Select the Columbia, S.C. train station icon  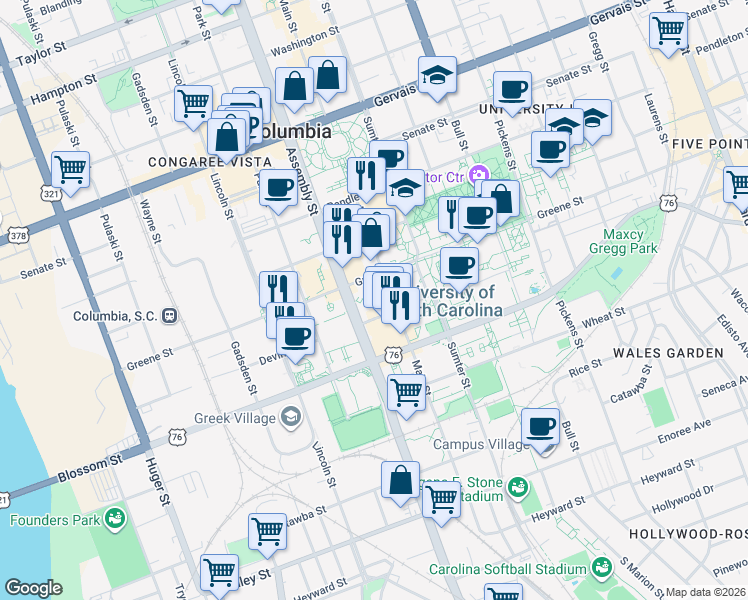point(169,316)
